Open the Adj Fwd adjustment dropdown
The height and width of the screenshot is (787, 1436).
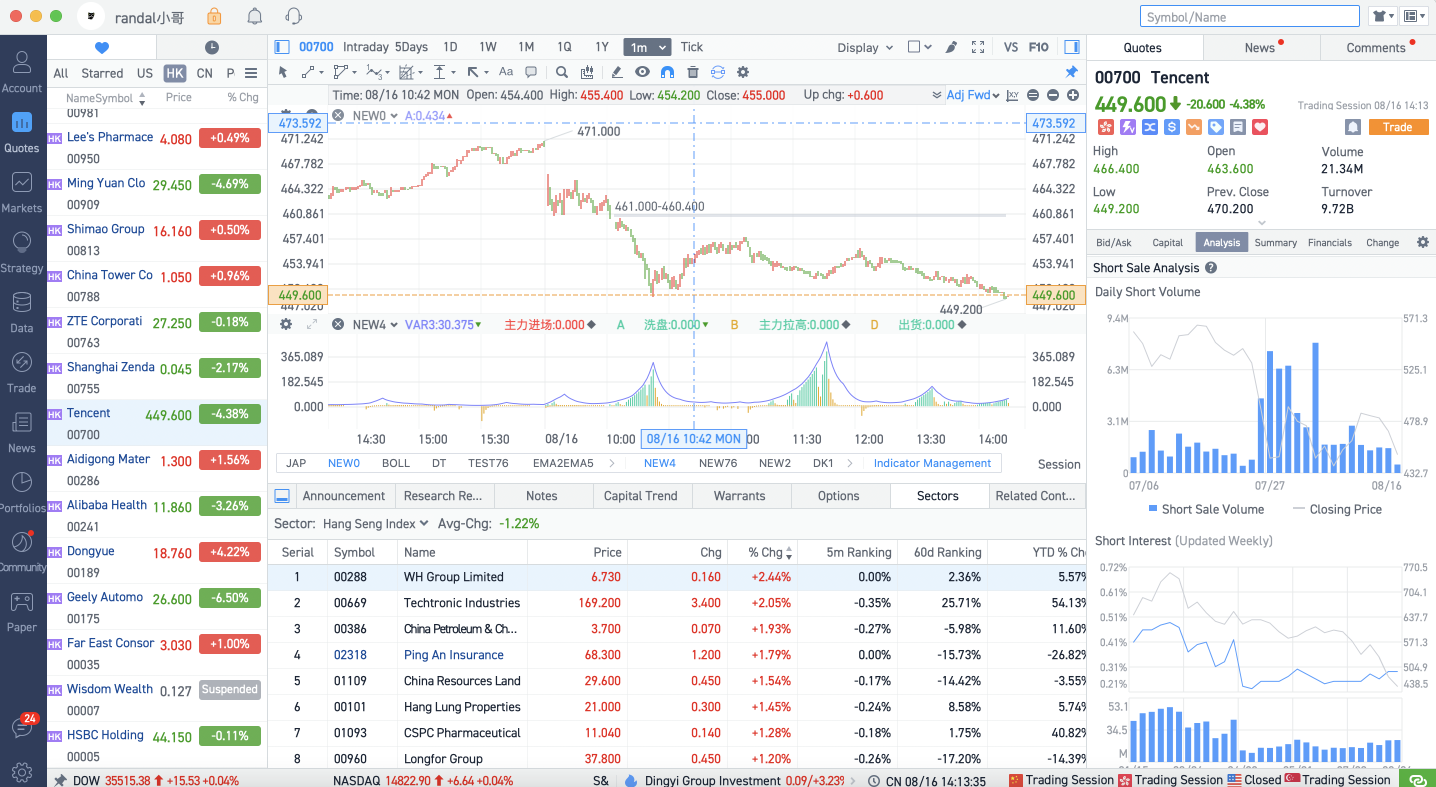click(x=974, y=95)
